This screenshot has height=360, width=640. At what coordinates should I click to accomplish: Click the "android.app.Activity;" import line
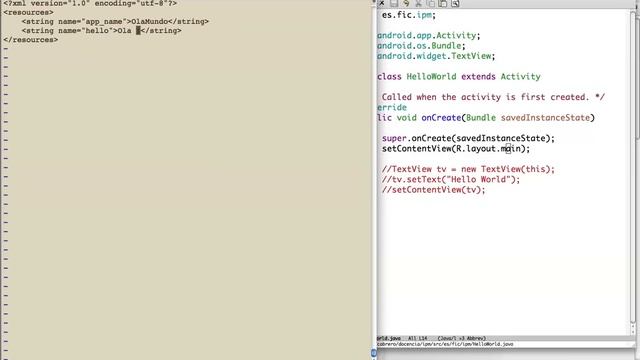tap(429, 36)
